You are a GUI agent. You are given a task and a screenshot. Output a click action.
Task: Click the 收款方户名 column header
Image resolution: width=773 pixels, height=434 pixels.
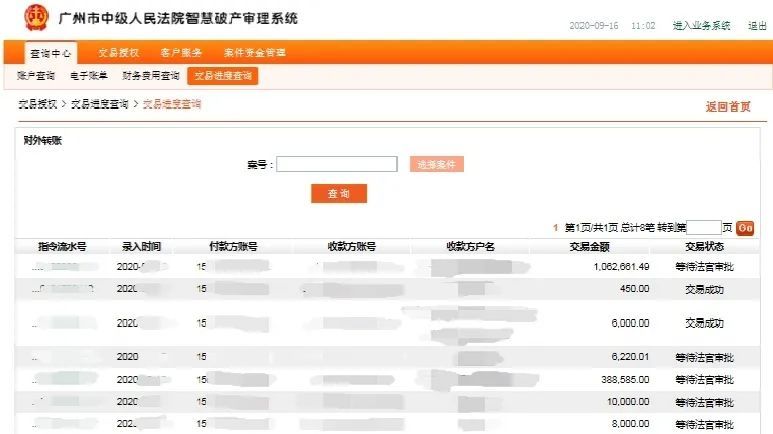click(470, 246)
